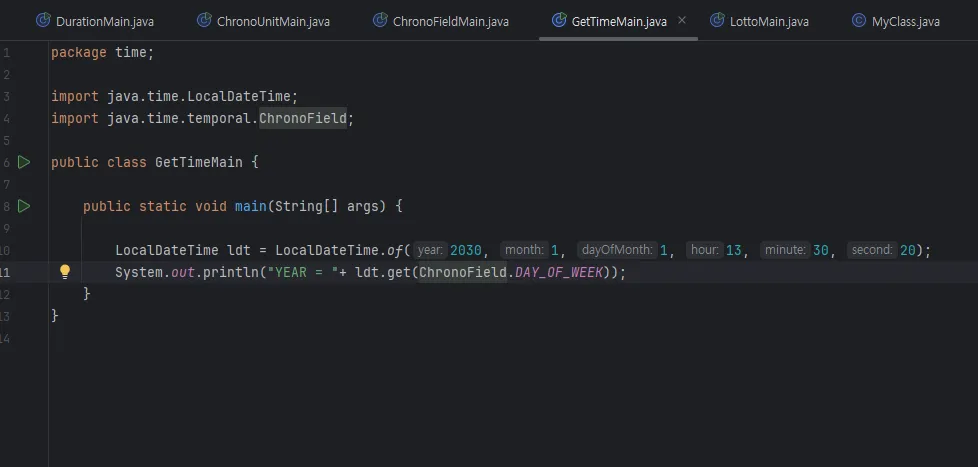Click the main method name
The width and height of the screenshot is (978, 467).
251,206
